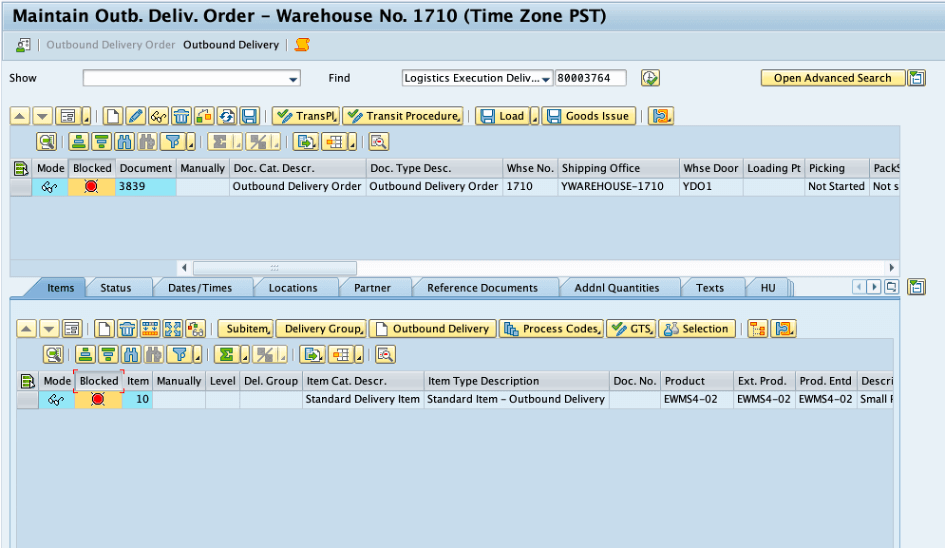Screen dimensions: 945x550
Task: Open the Outbound Delivery menu
Action: 231,45
